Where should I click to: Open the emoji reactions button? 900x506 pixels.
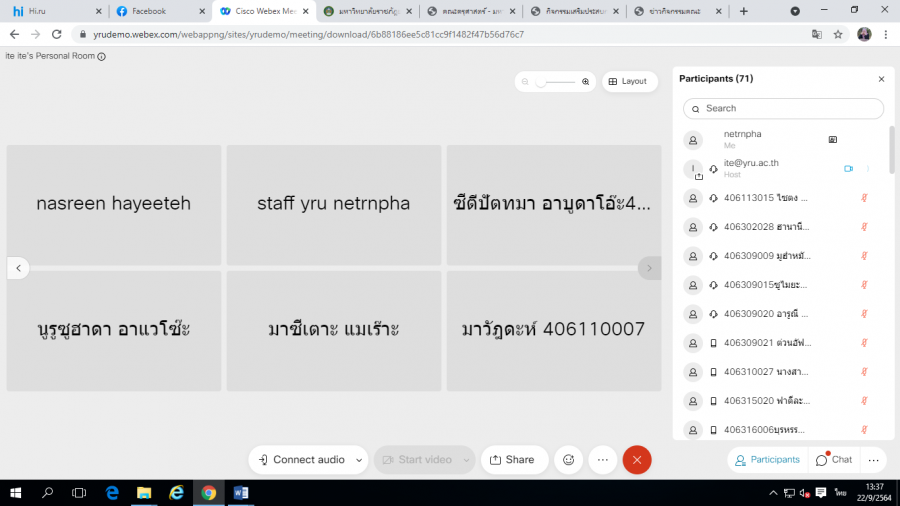569,460
